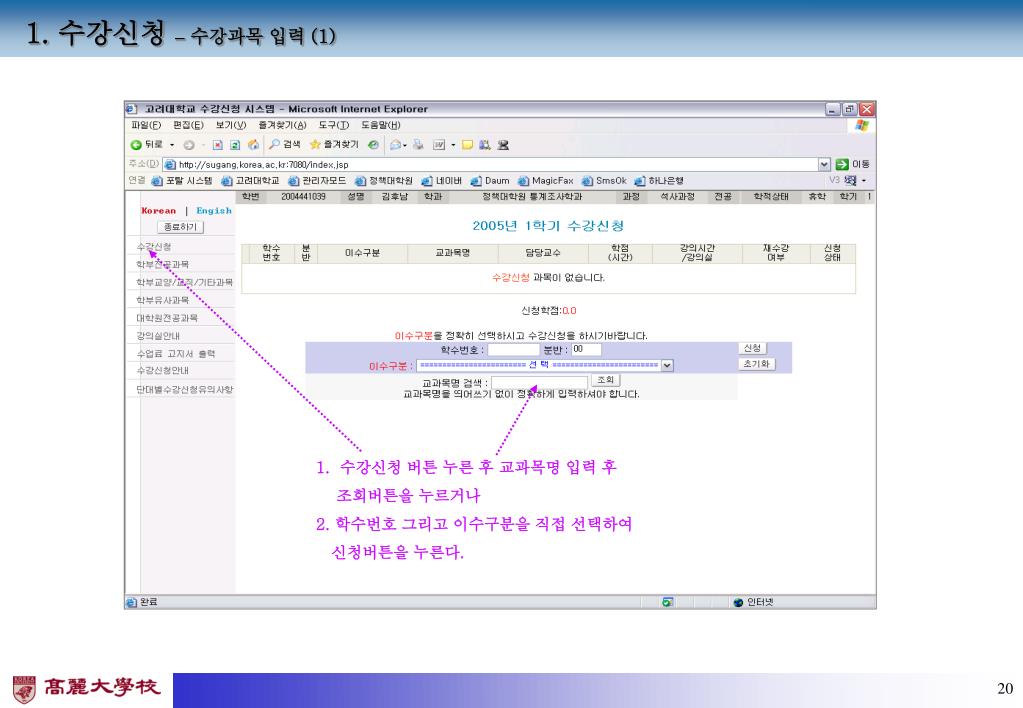Screen dimensions: 1023x708
Task: Open the 보기(V) menu
Action: point(231,125)
